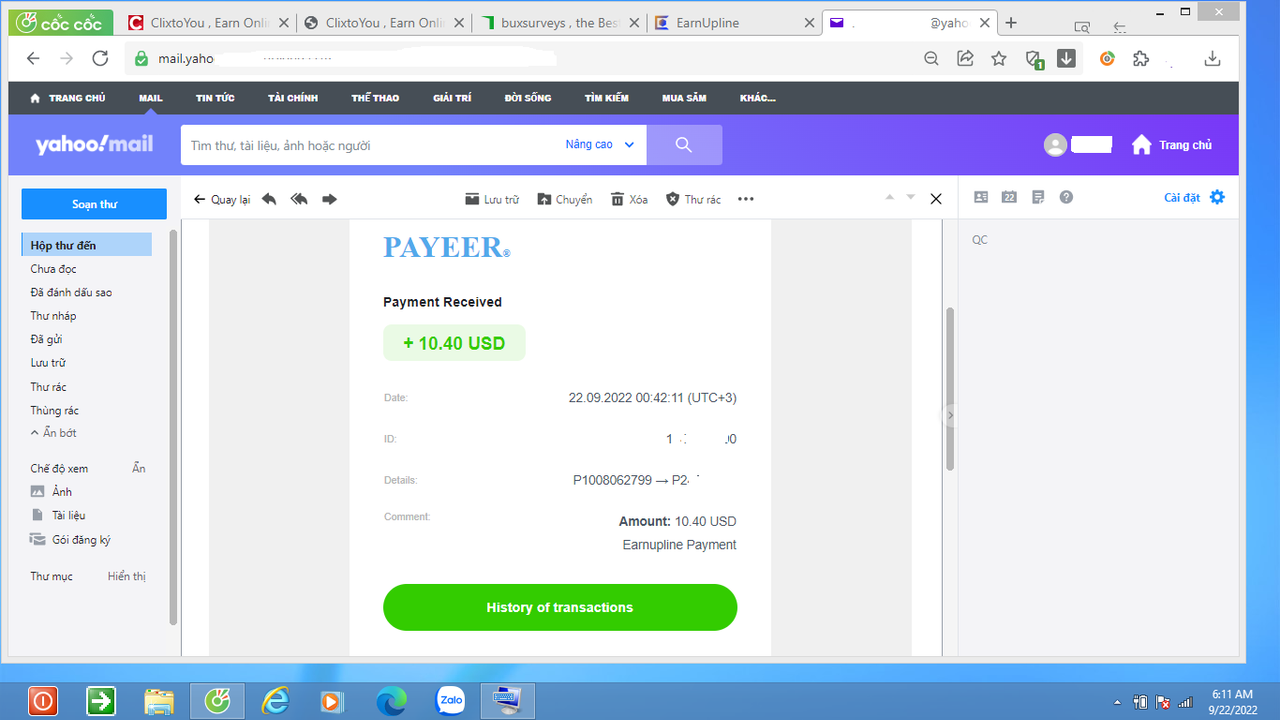Click the Yahoo Mail logo
This screenshot has height=720, width=1280.
click(x=94, y=145)
